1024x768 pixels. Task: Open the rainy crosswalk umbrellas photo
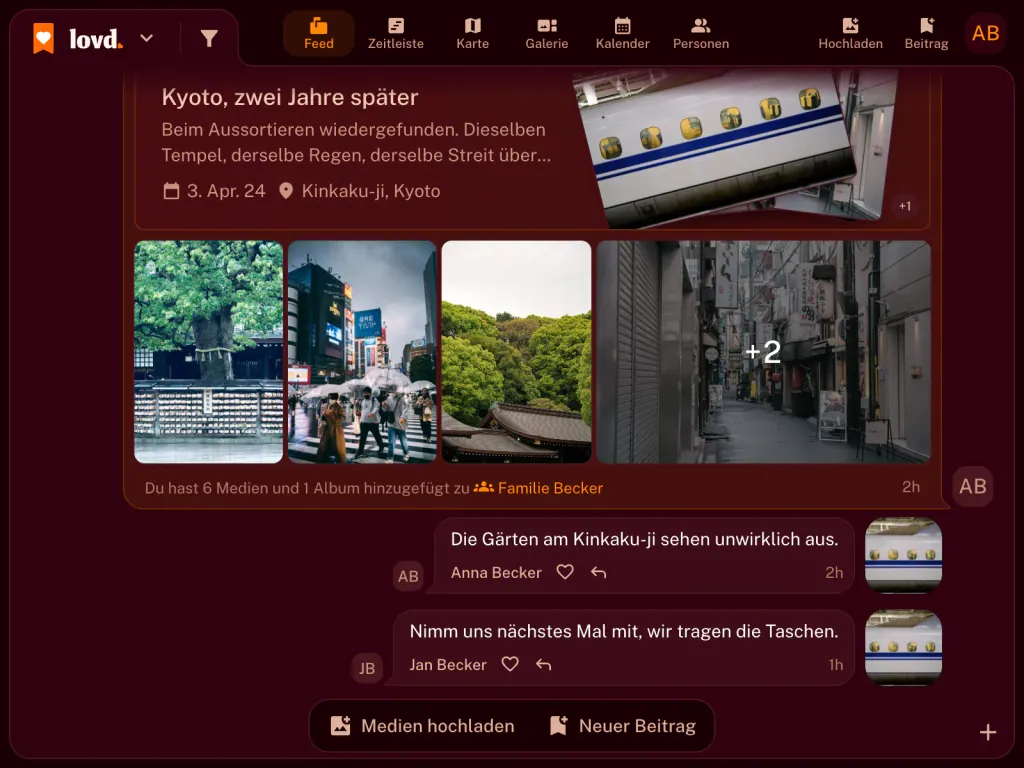click(x=362, y=352)
